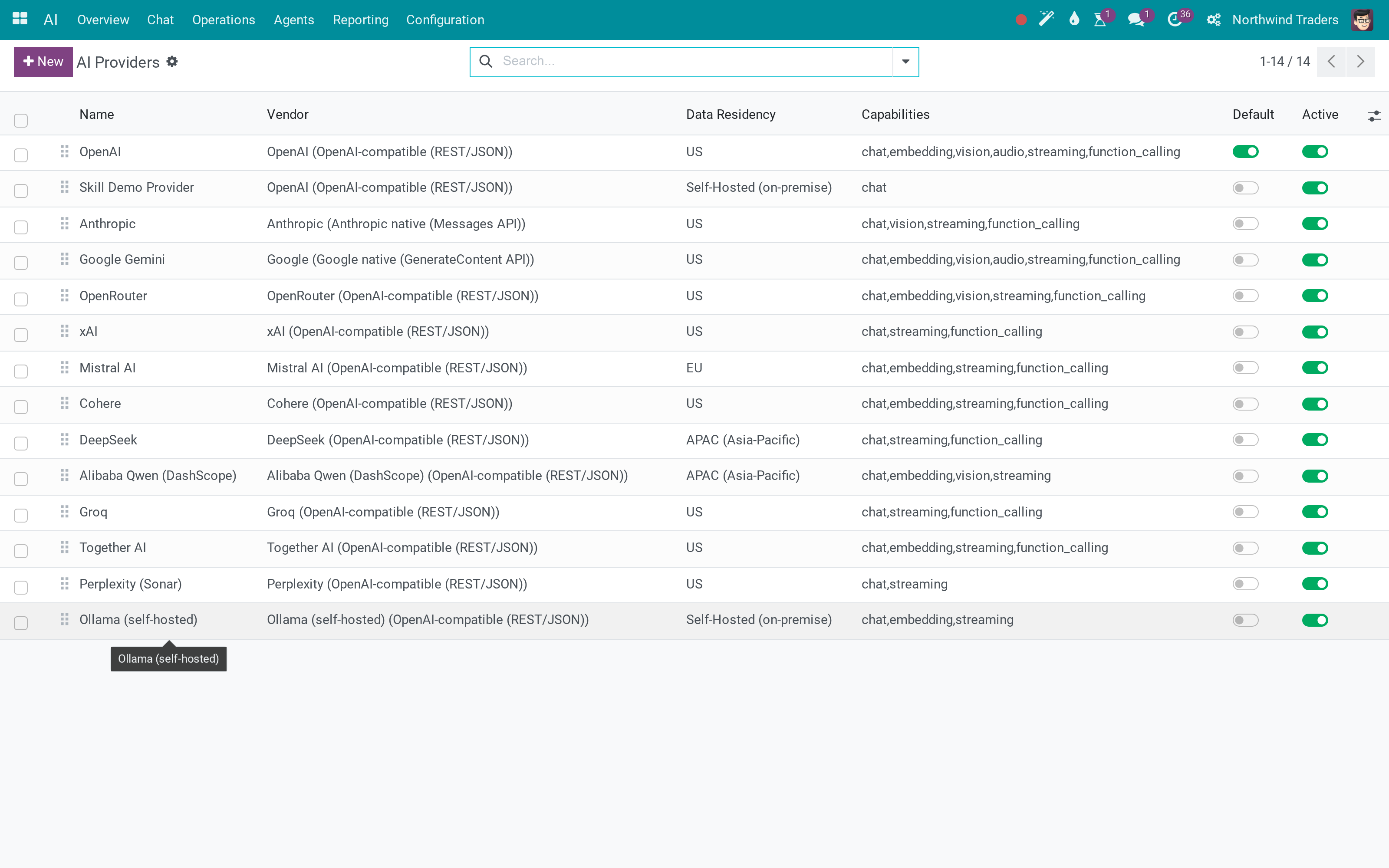1389x868 pixels.
Task: Open the Agents menu
Action: (x=294, y=20)
